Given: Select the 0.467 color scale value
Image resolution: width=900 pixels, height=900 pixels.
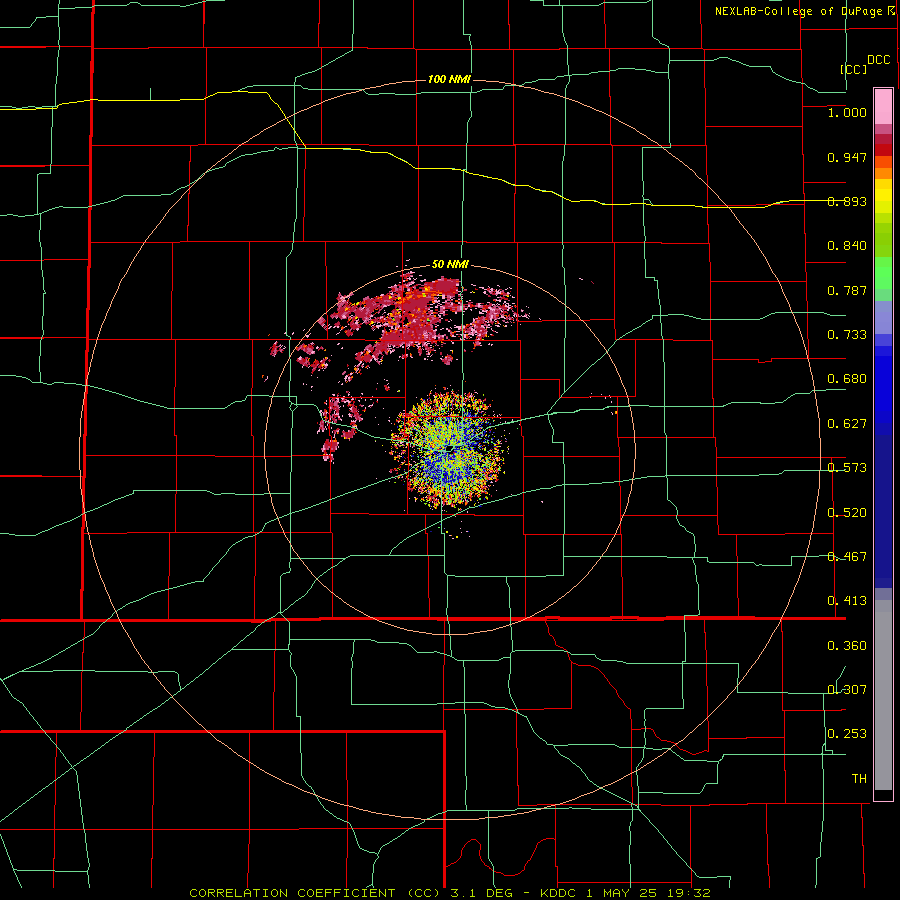Looking at the screenshot, I should 847,557.
